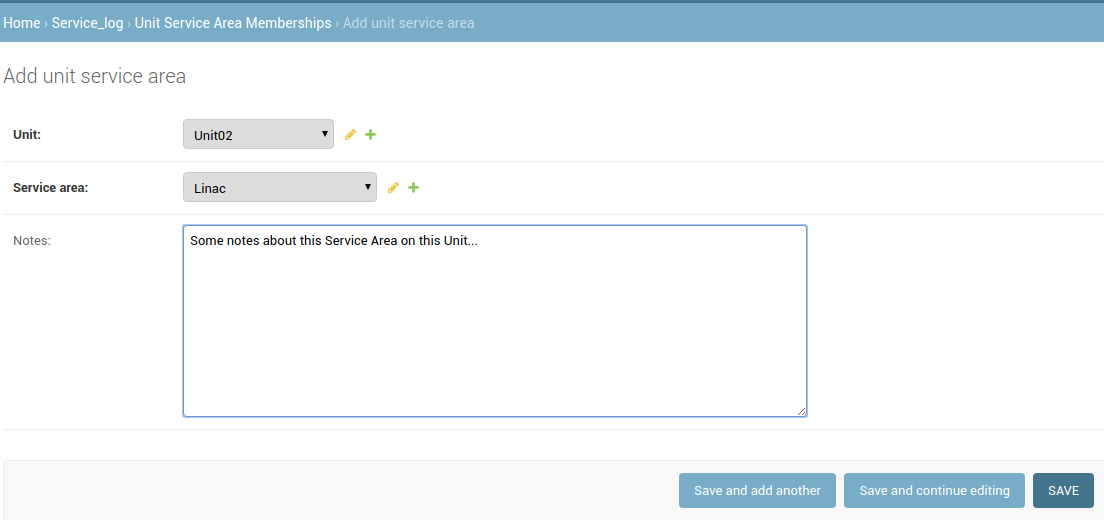
Task: Open Unit Service Area Memberships breadcrumb
Action: pyautogui.click(x=233, y=23)
